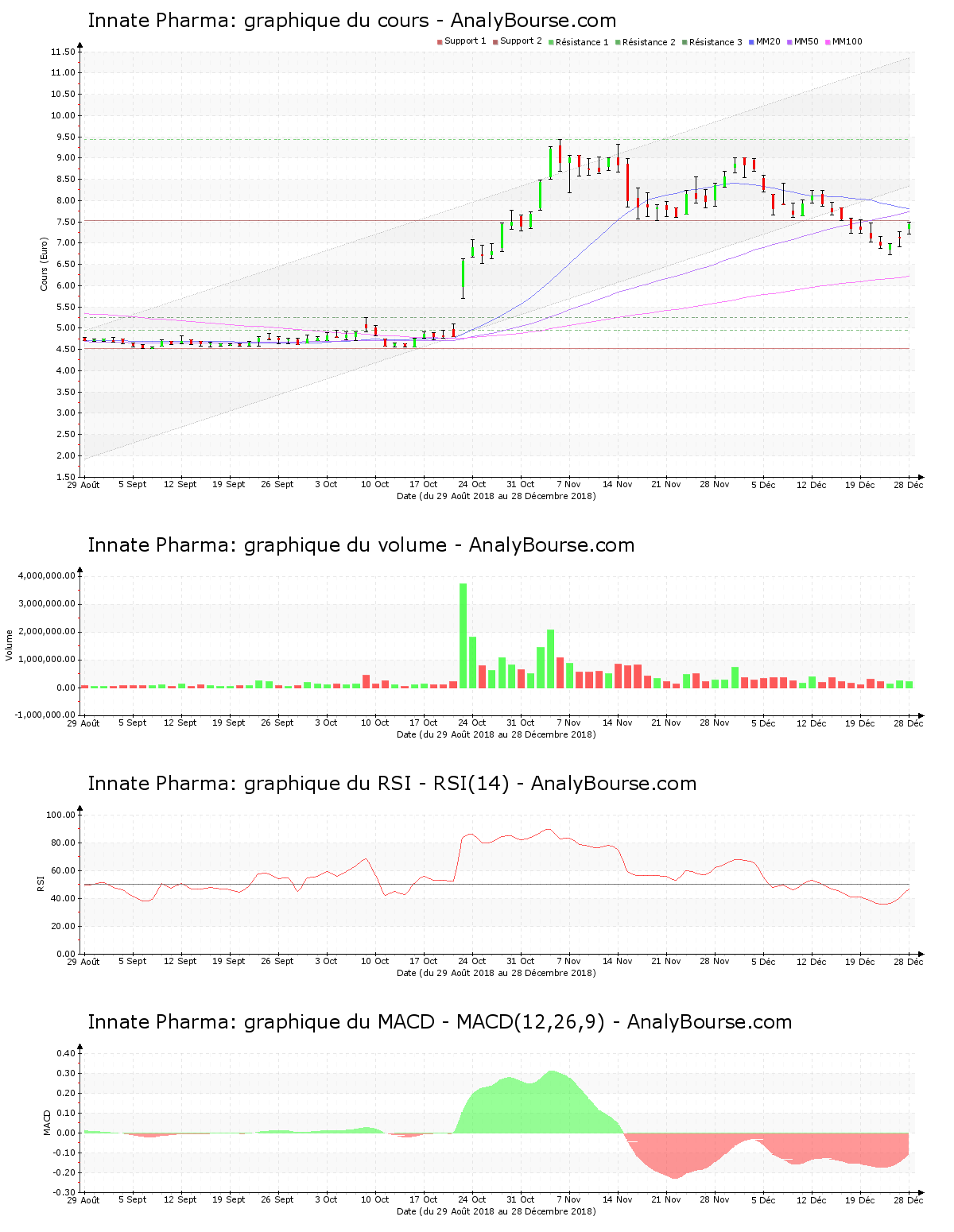
Task: Click the MM20 blue legend square
Action: click(x=751, y=42)
